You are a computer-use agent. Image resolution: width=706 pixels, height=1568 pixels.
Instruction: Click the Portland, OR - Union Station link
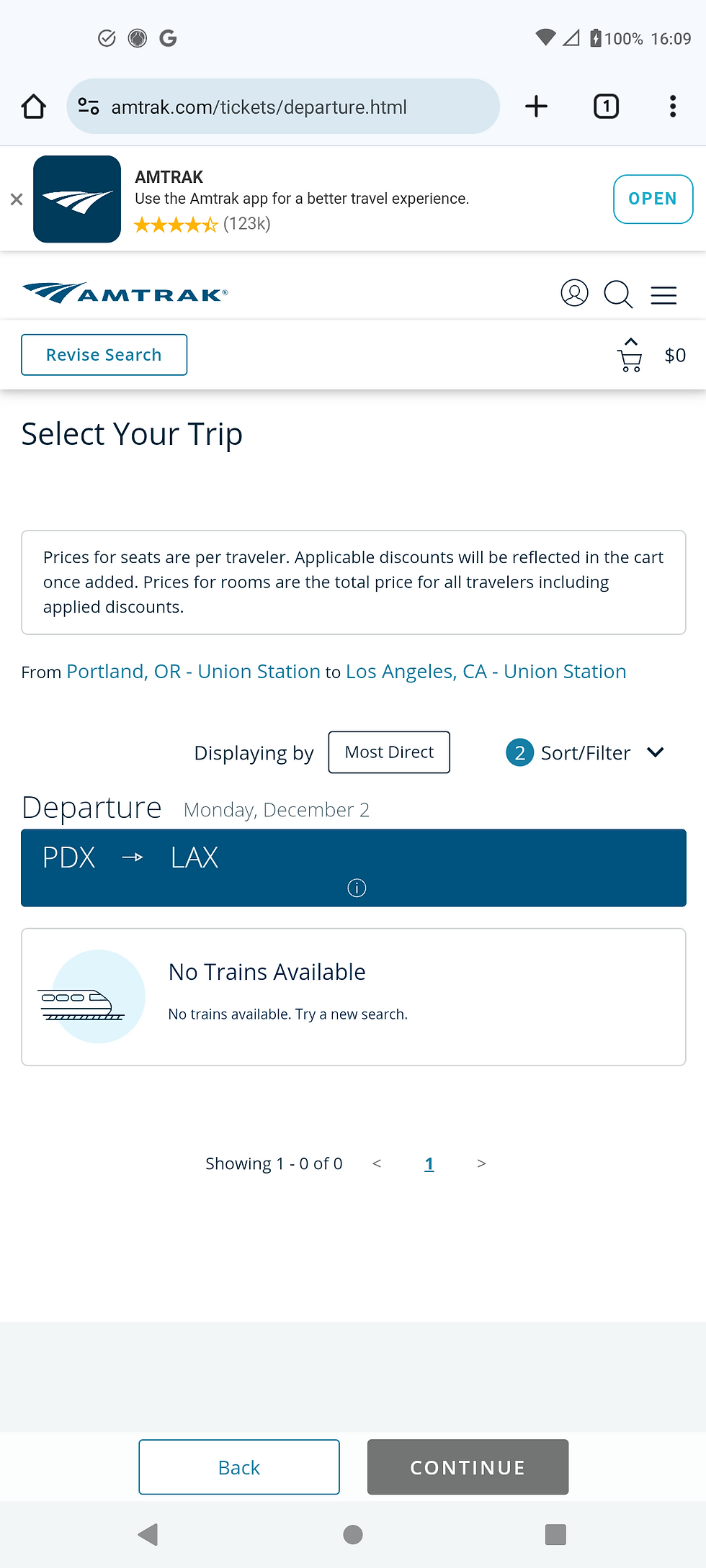[x=193, y=671]
